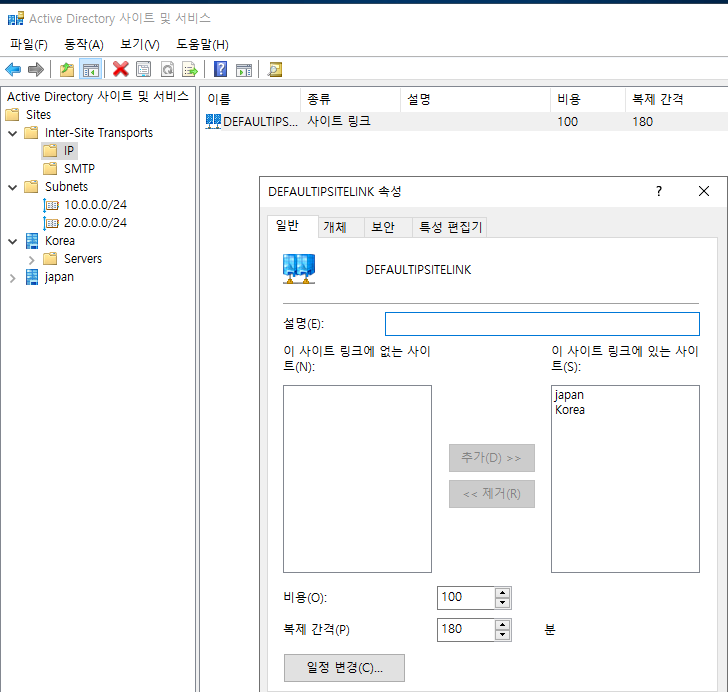The image size is (728, 692).
Task: Decrease replication interval with down arrow
Action: click(502, 635)
